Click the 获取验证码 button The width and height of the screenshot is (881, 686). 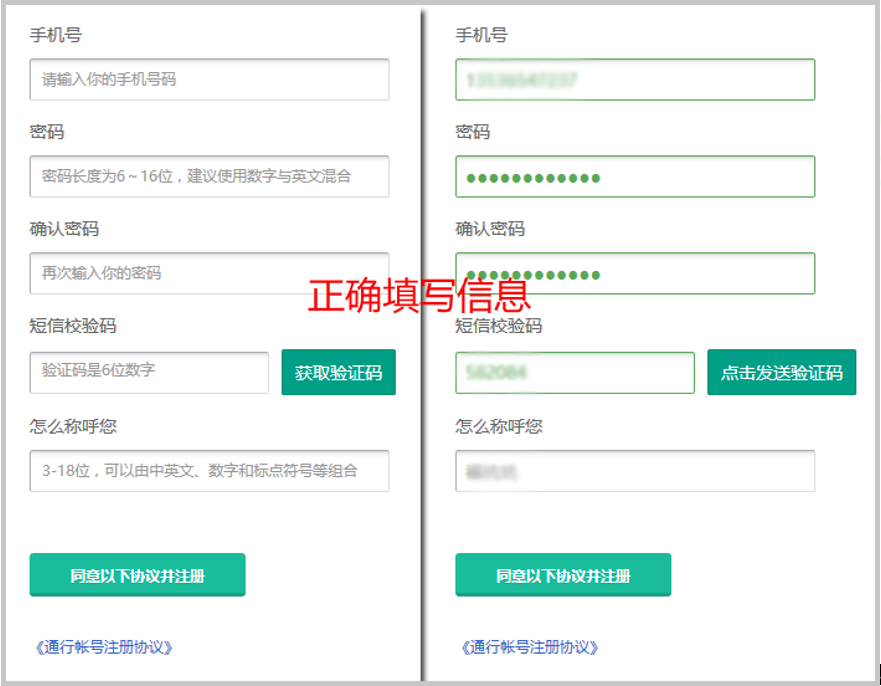point(338,372)
